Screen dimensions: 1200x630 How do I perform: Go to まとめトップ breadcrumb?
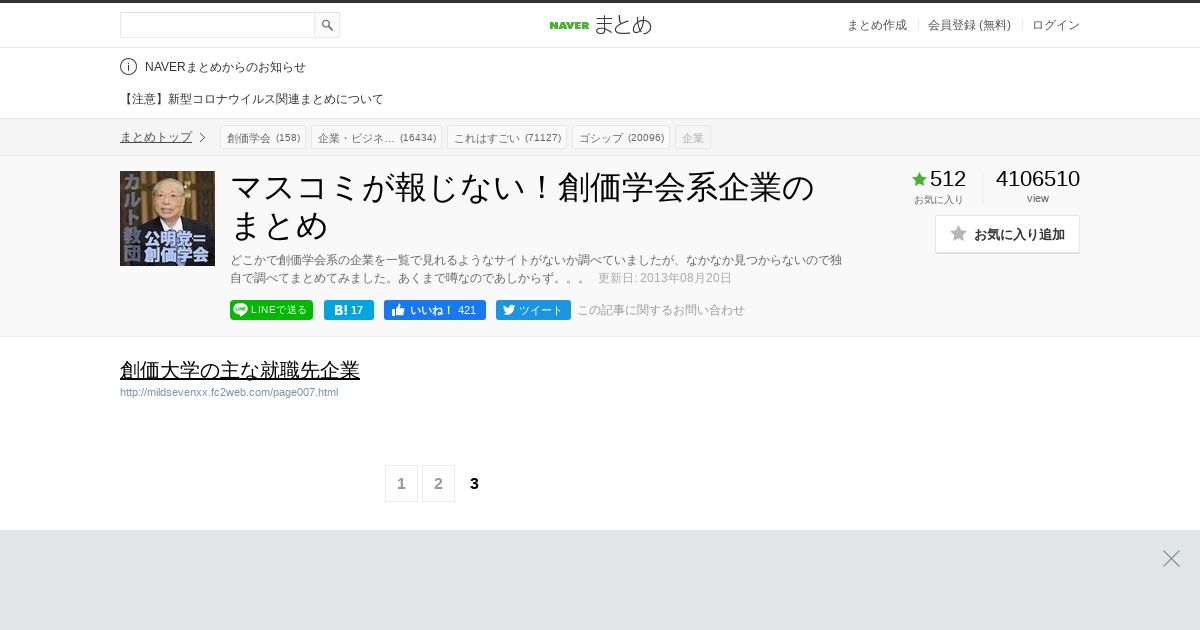point(156,137)
